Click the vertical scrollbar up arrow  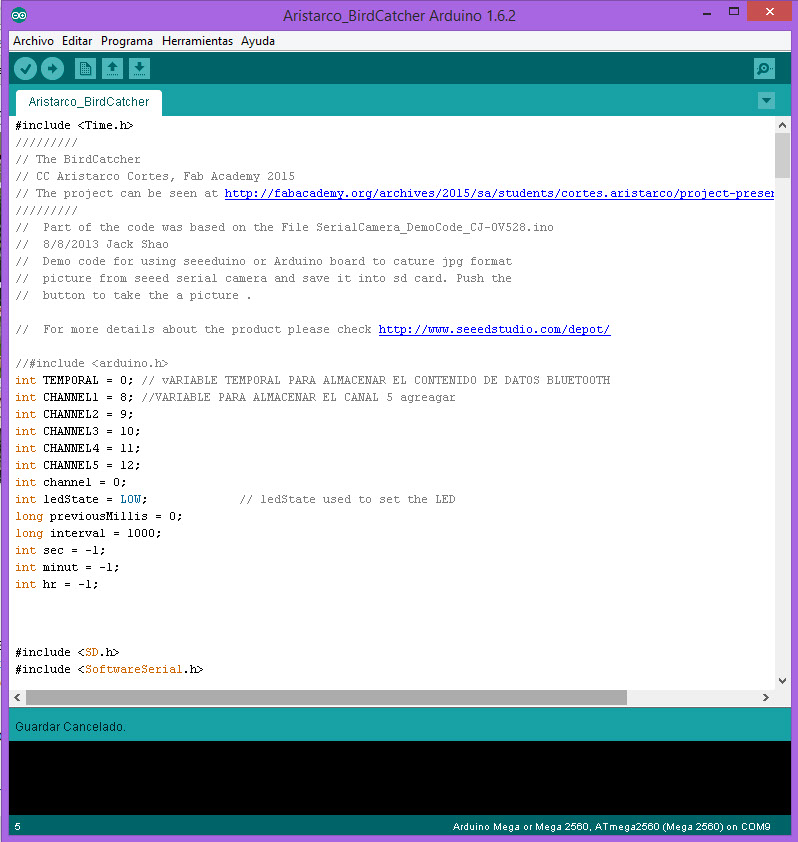coord(782,125)
